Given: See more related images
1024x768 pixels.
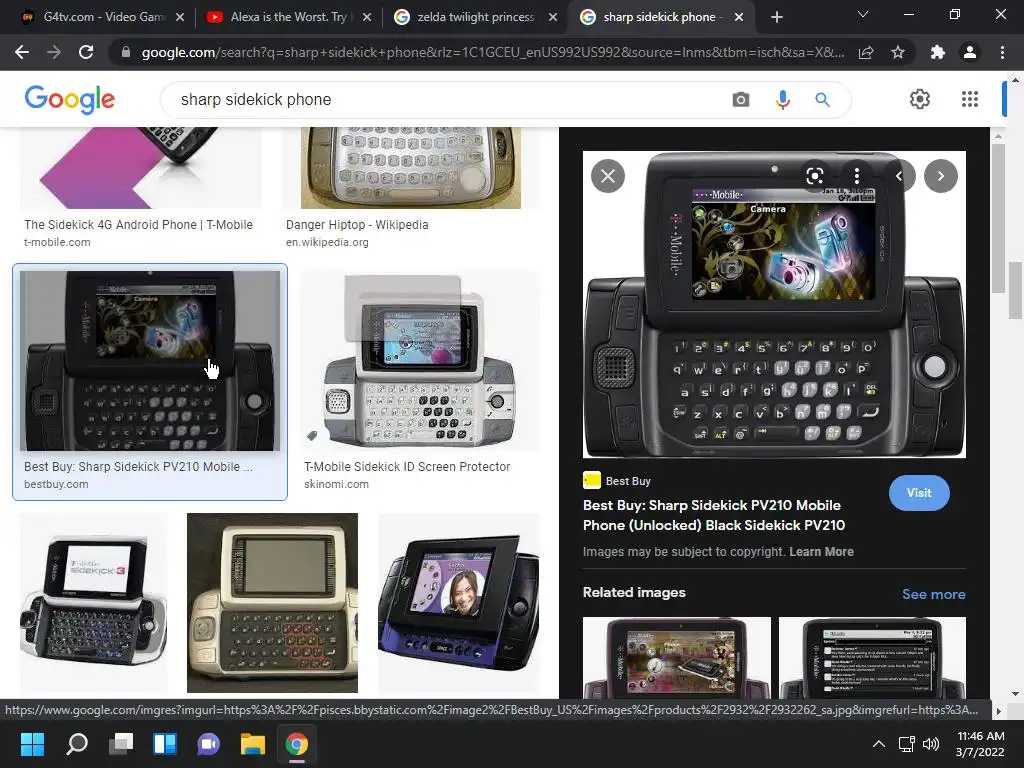Looking at the screenshot, I should [x=933, y=594].
